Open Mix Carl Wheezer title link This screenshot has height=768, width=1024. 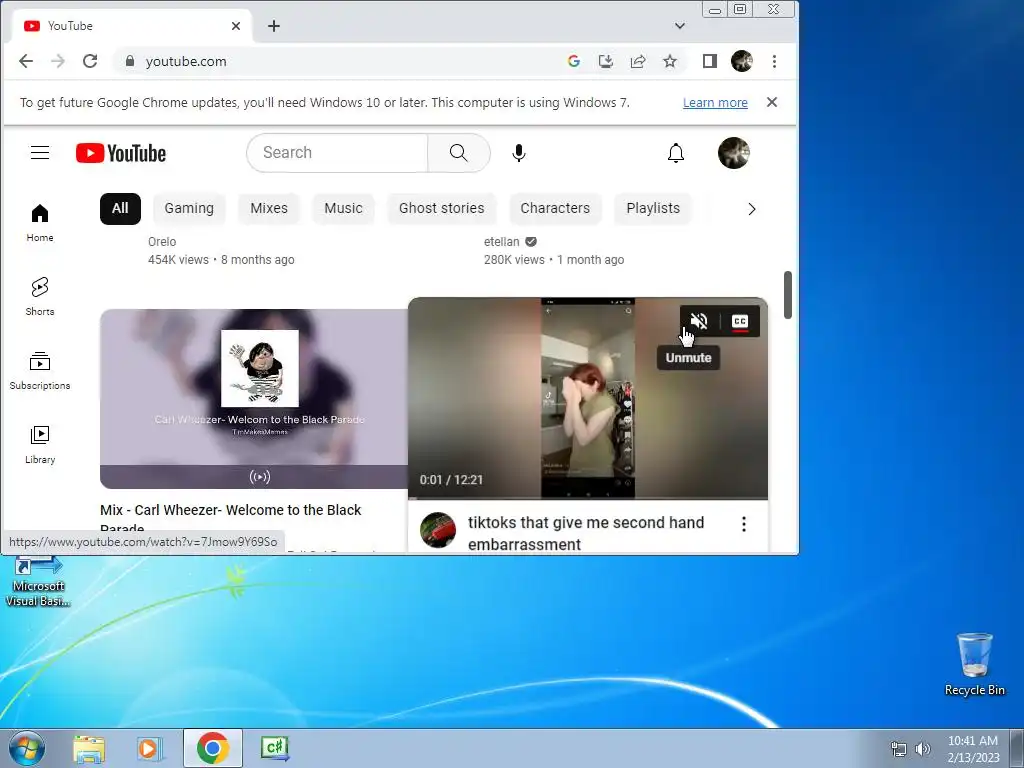pos(231,519)
